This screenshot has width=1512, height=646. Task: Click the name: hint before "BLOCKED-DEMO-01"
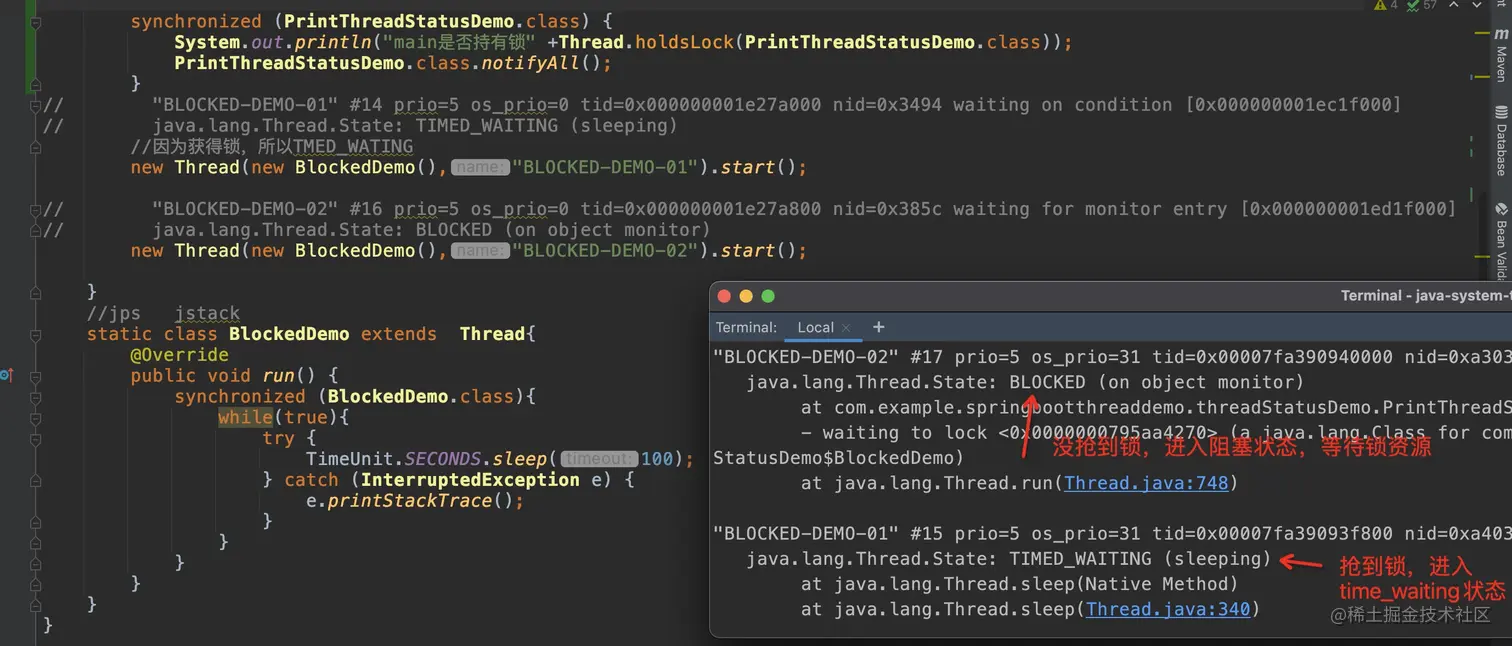click(x=480, y=168)
